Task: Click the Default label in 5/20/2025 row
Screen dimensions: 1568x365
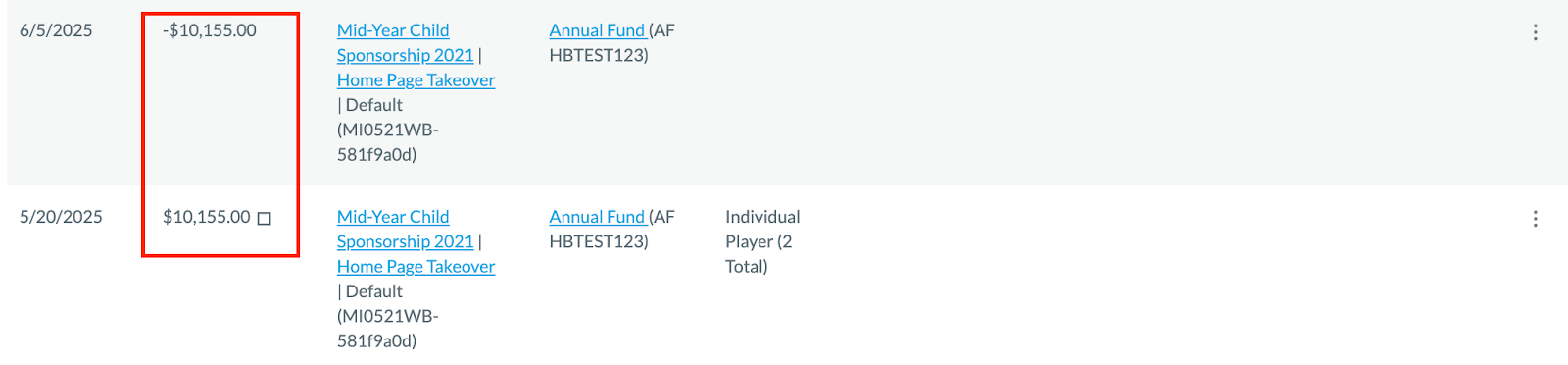Action: coord(373,291)
